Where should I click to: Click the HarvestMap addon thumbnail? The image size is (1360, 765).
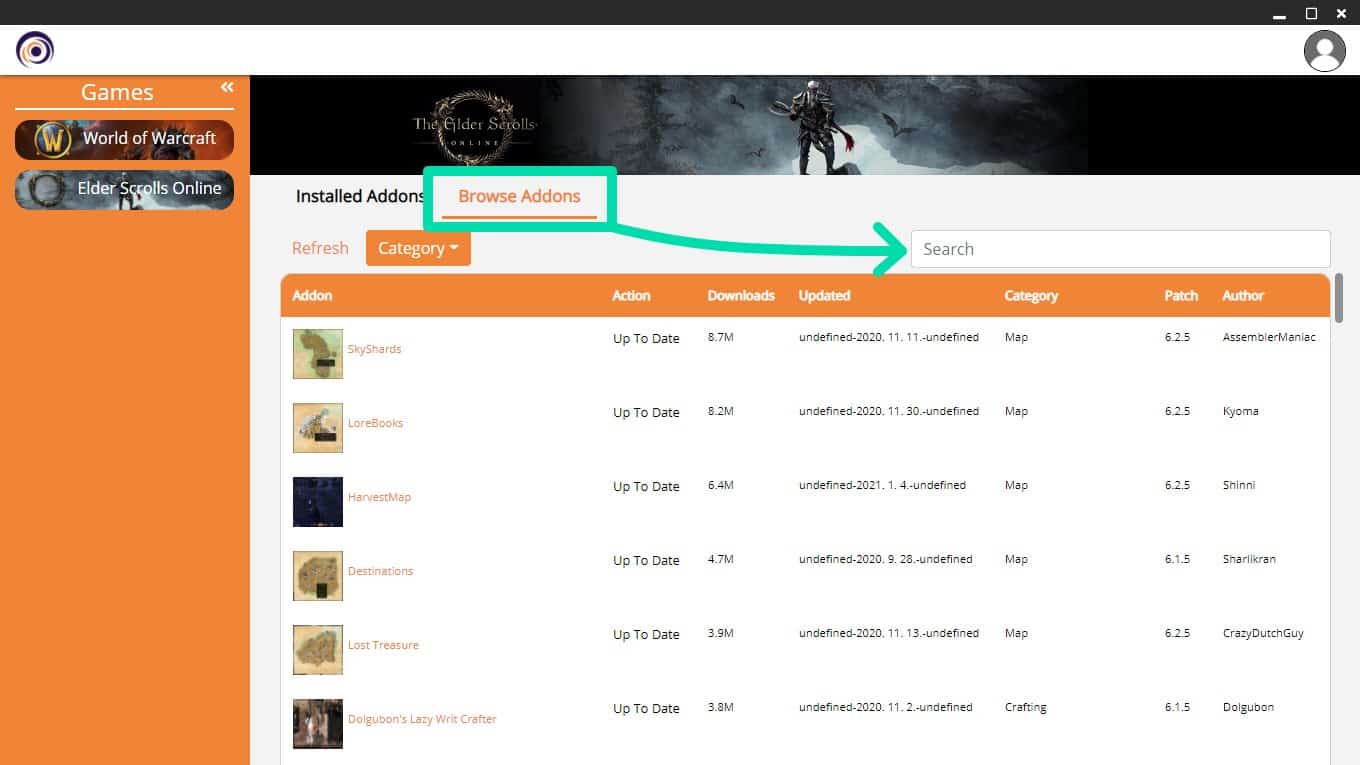pos(318,502)
